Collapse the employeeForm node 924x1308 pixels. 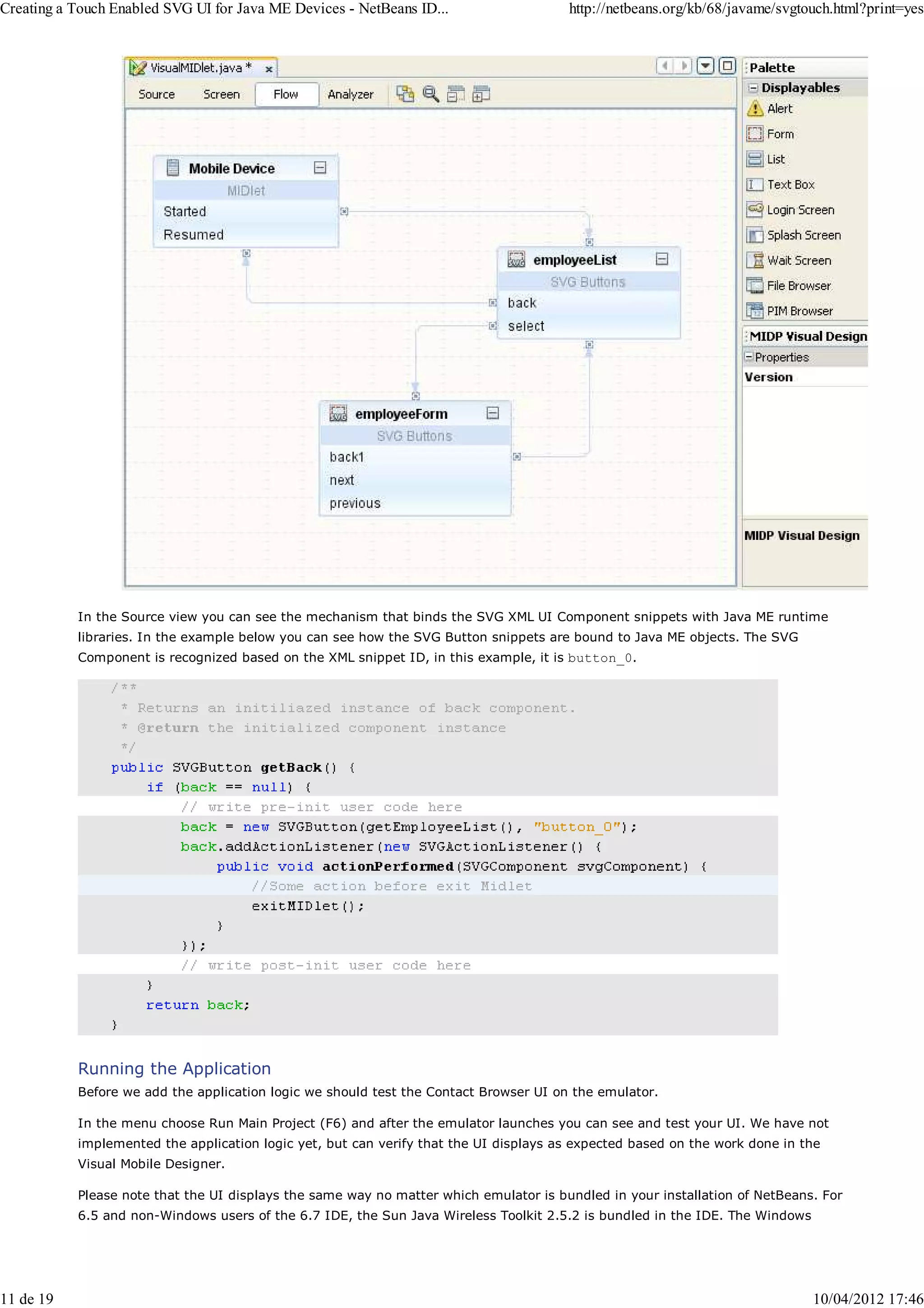(x=493, y=413)
